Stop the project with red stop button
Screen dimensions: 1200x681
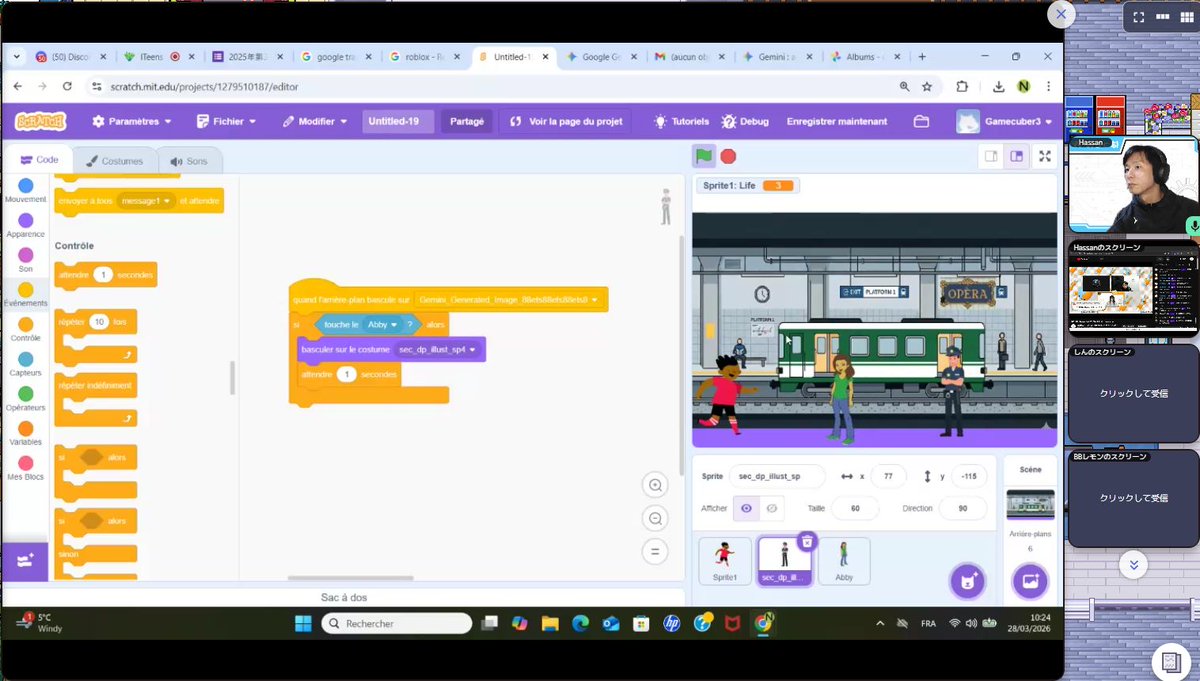tap(728, 156)
